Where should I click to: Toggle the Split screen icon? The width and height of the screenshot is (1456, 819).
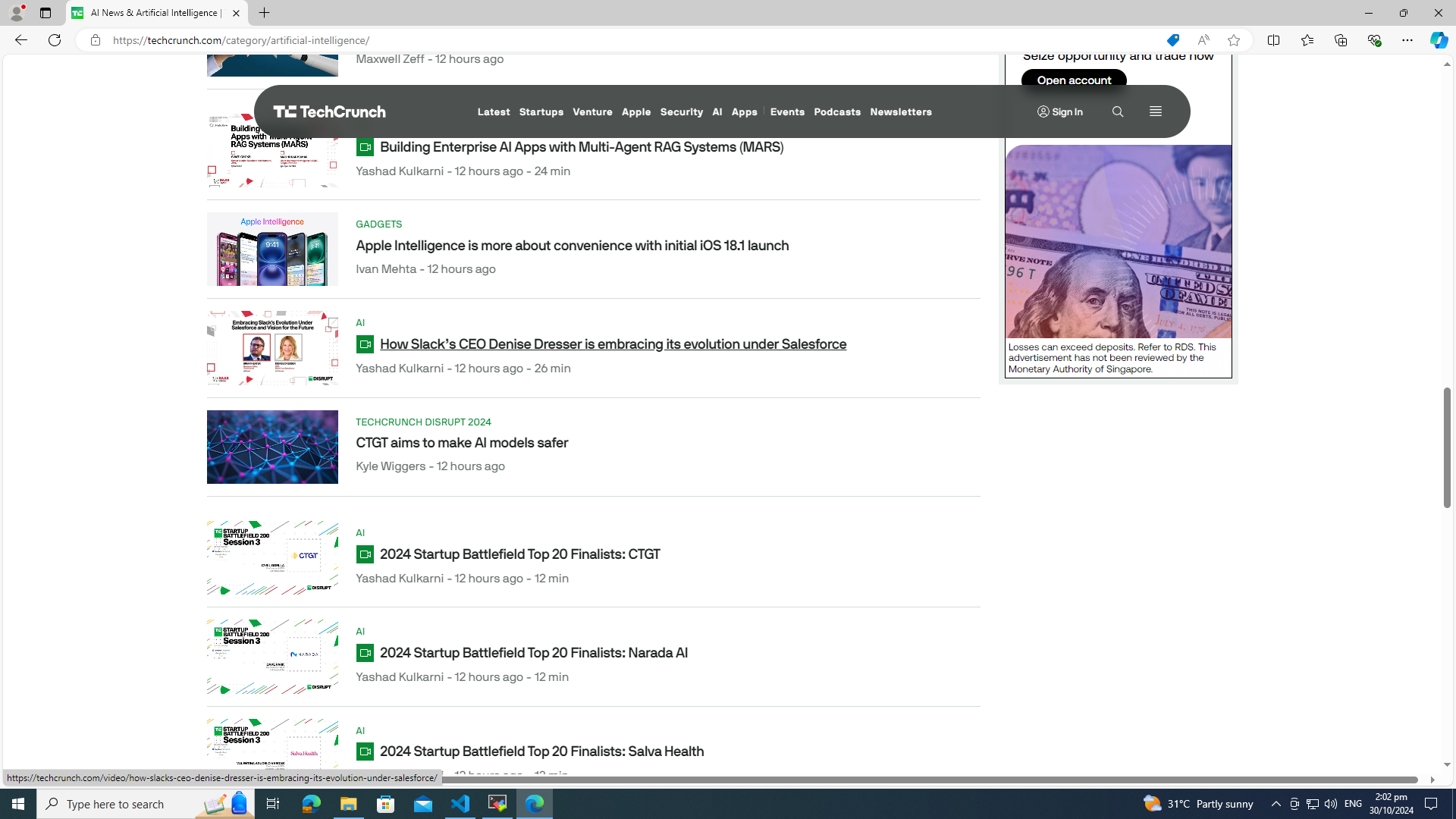[x=1273, y=40]
